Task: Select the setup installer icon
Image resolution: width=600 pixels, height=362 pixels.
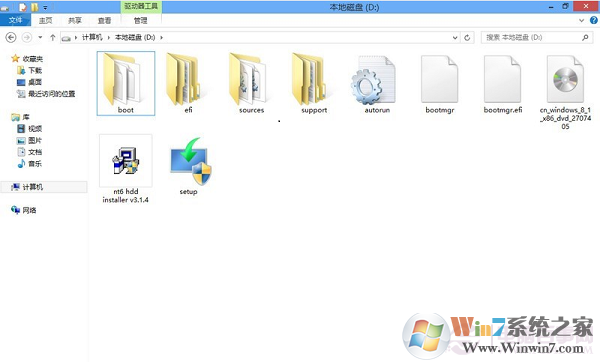Action: 191,161
